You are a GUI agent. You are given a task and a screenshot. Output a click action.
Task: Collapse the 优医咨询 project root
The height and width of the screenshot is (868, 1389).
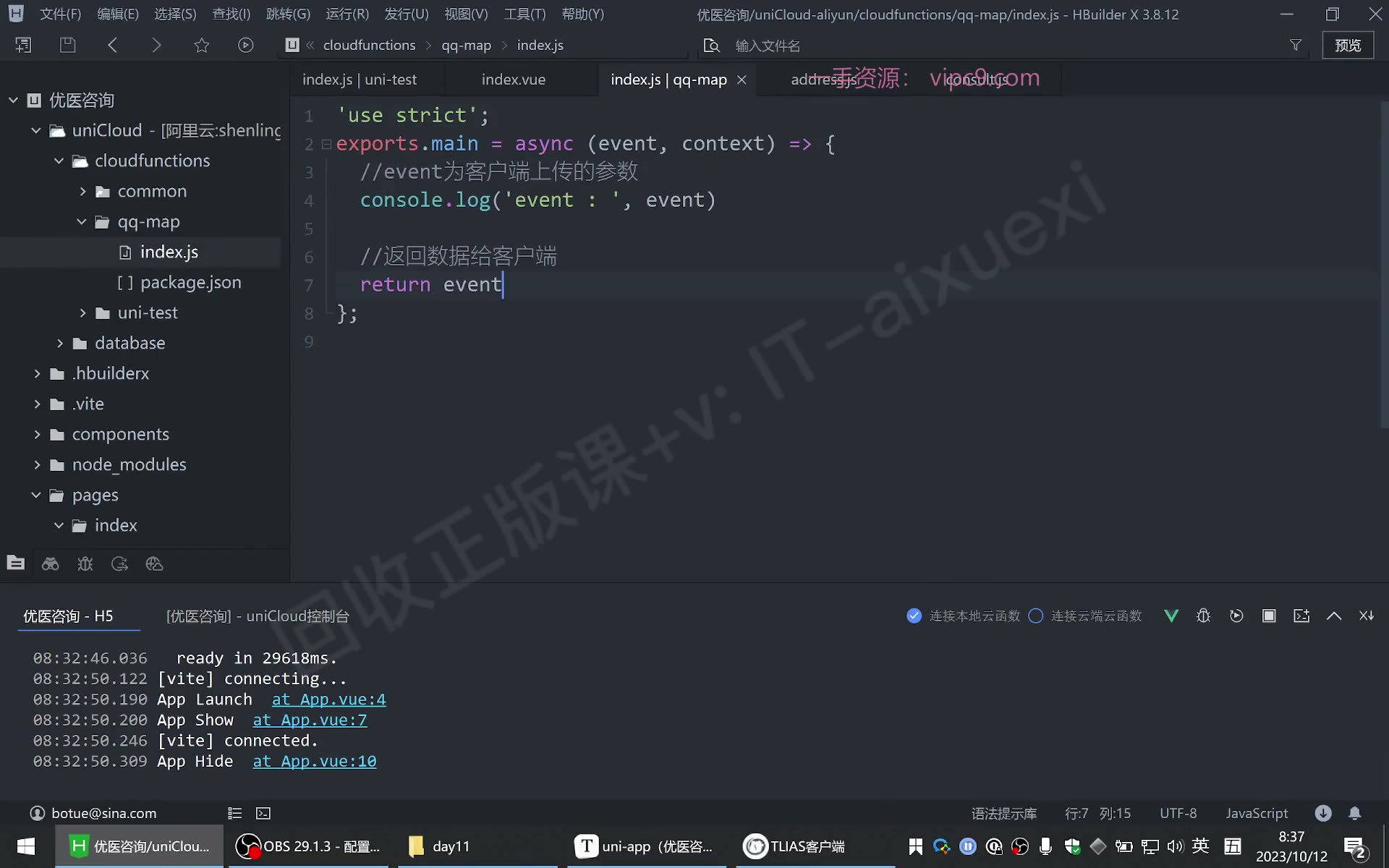click(13, 100)
